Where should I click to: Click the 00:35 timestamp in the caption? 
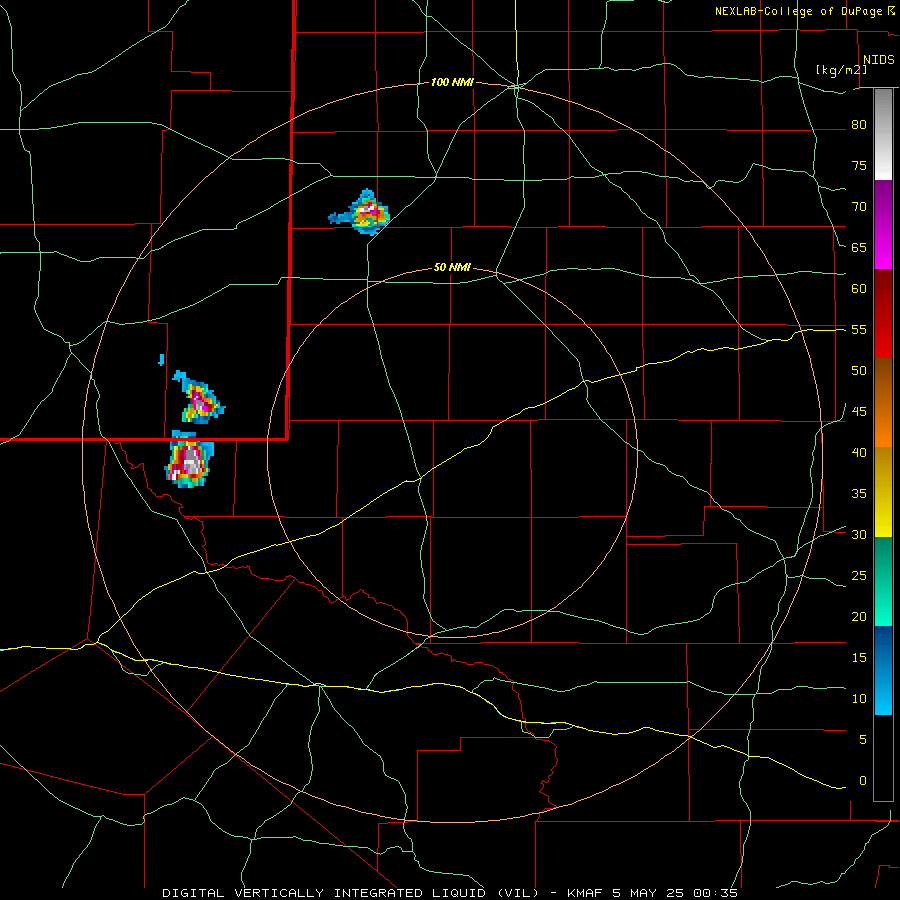pos(715,893)
